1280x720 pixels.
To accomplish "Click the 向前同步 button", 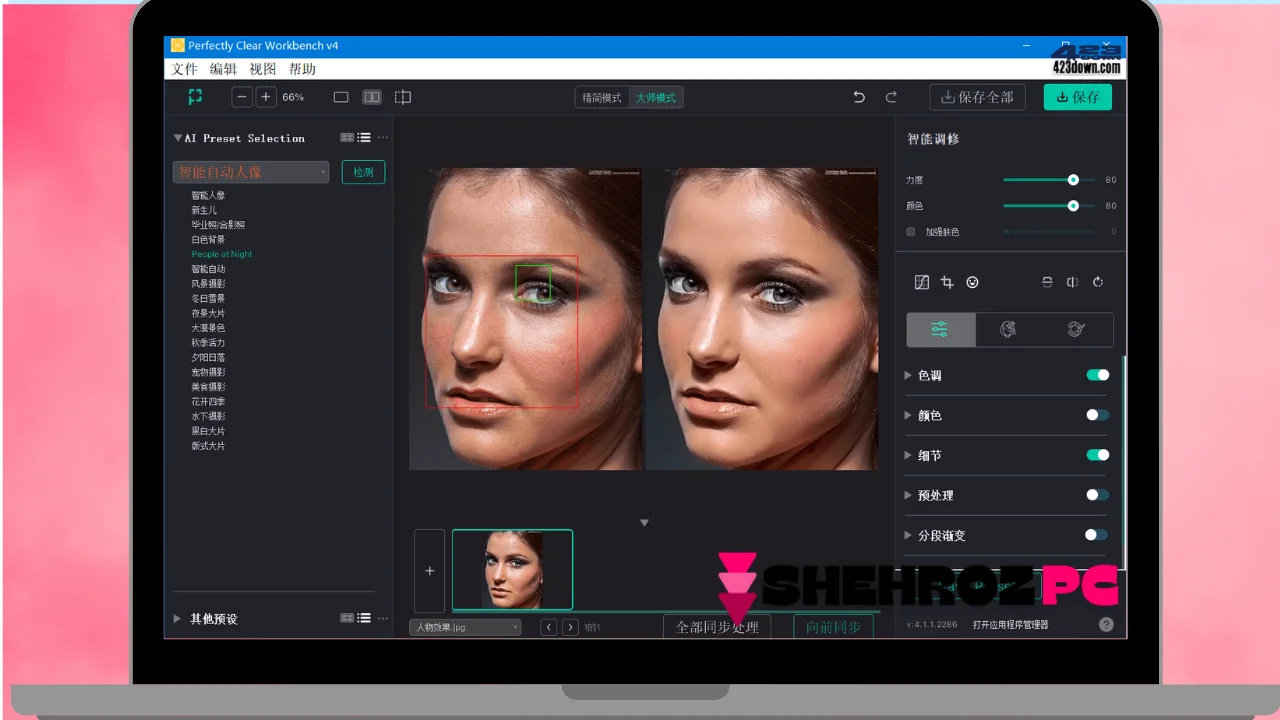I will [x=833, y=627].
